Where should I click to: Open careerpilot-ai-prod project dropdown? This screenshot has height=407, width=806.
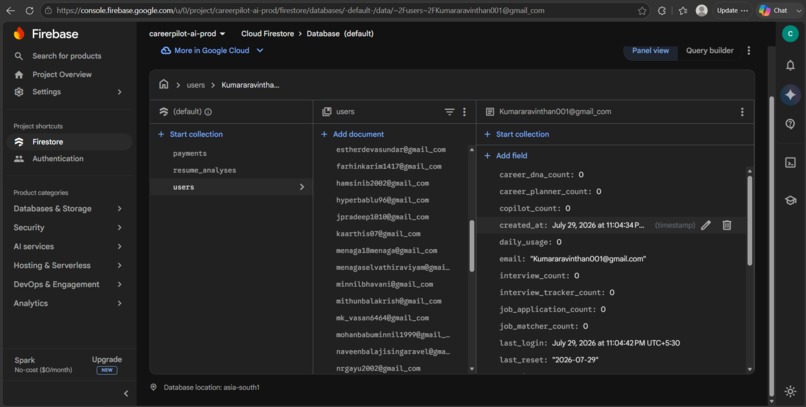coord(187,33)
